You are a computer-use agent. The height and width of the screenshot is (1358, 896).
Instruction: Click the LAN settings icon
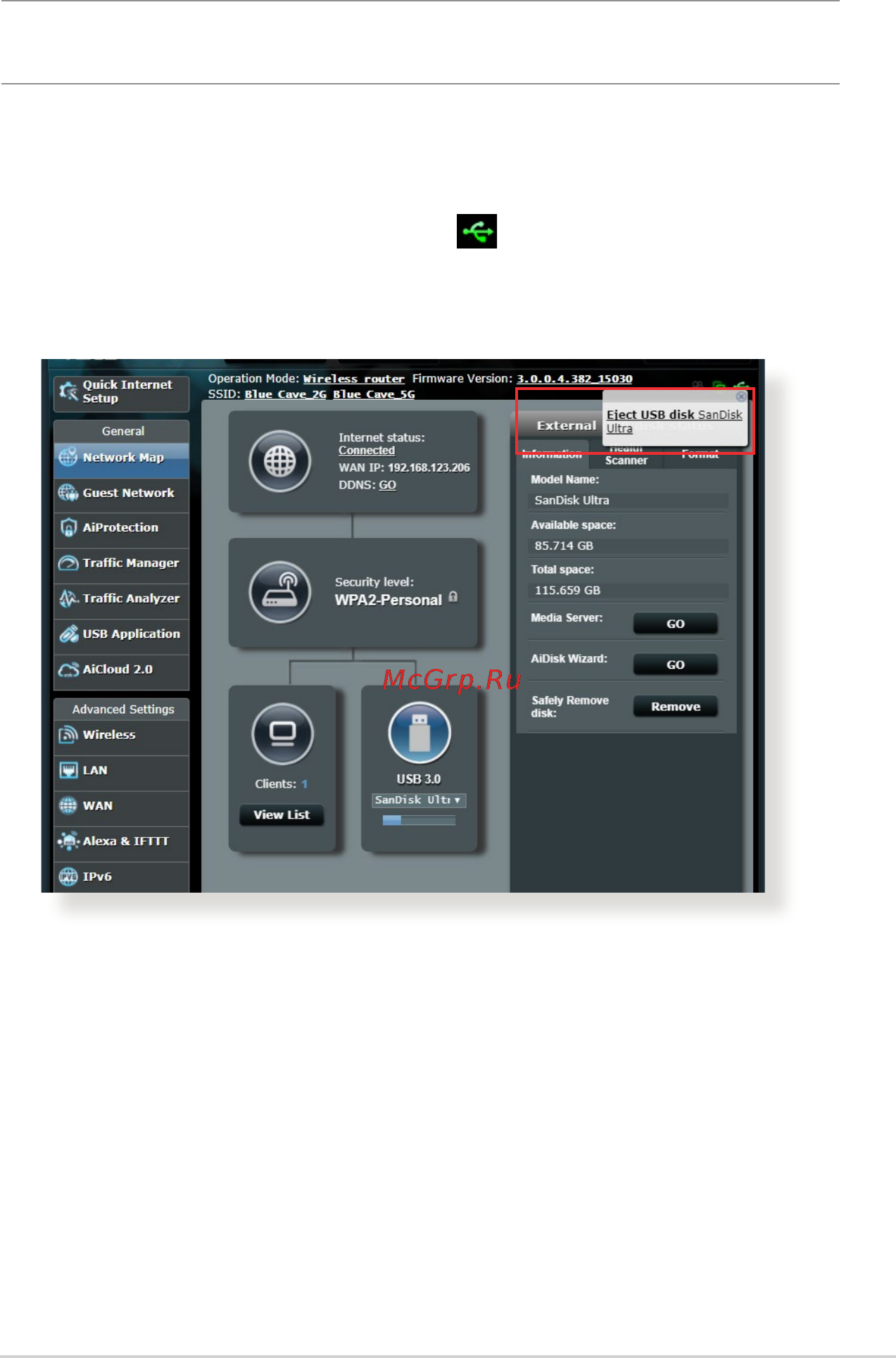pos(68,770)
